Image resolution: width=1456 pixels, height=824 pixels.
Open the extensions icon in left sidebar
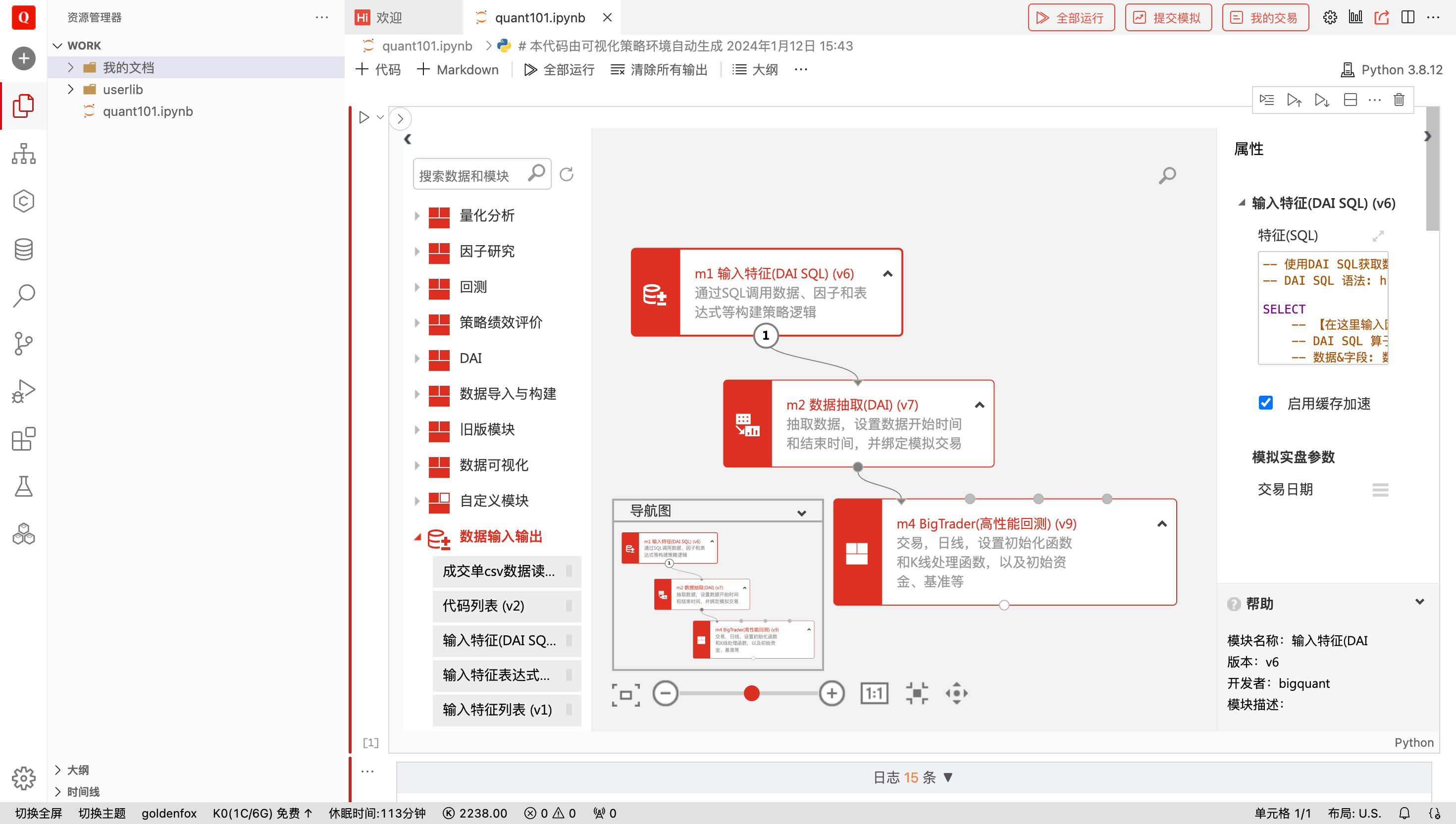coord(23,439)
